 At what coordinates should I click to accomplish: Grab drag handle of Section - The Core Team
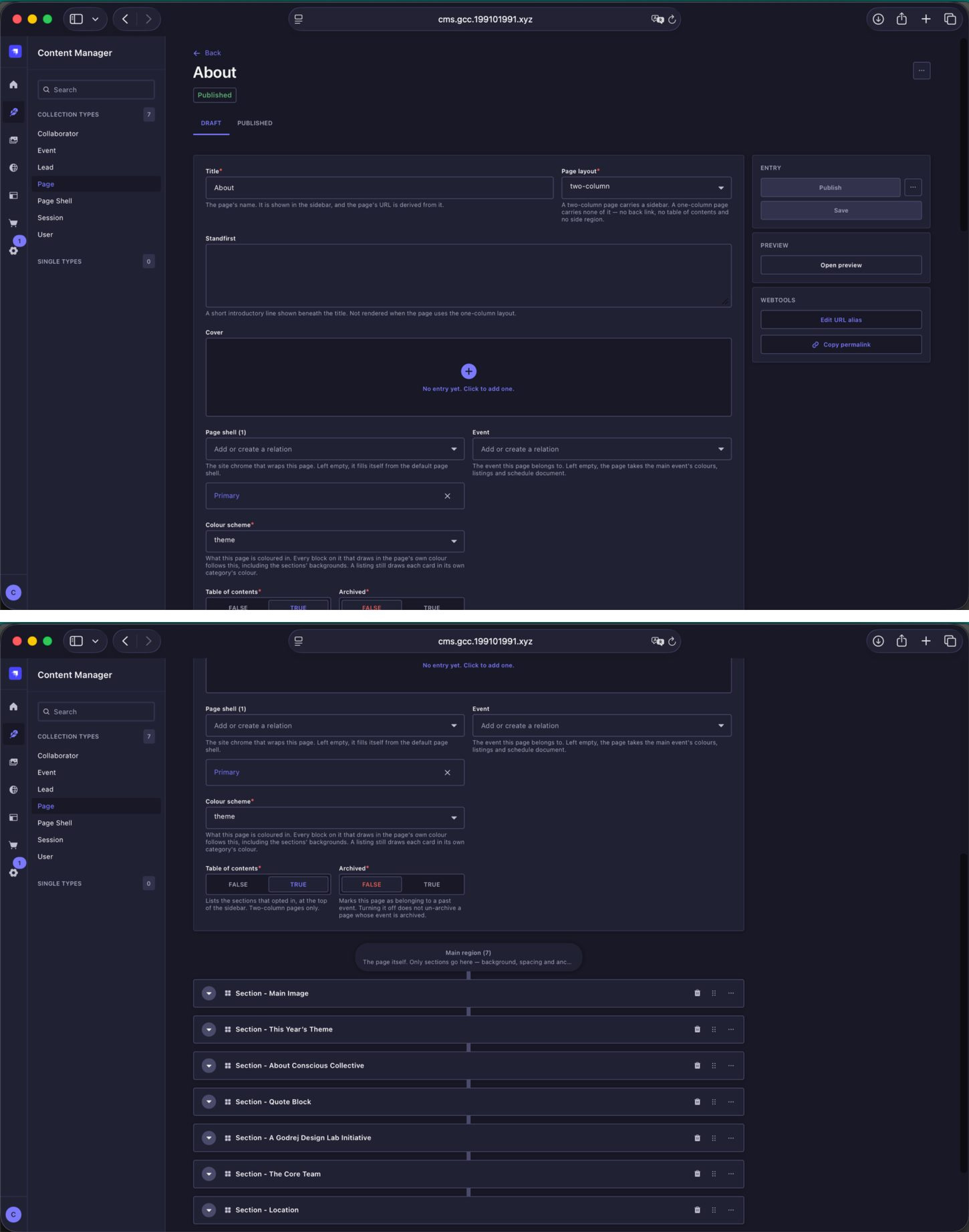coord(714,1174)
